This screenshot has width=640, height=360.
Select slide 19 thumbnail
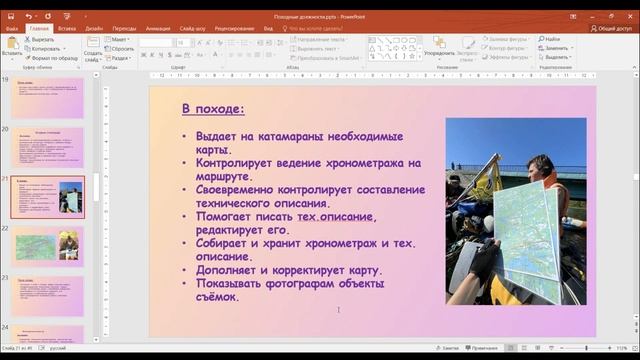tap(47, 98)
